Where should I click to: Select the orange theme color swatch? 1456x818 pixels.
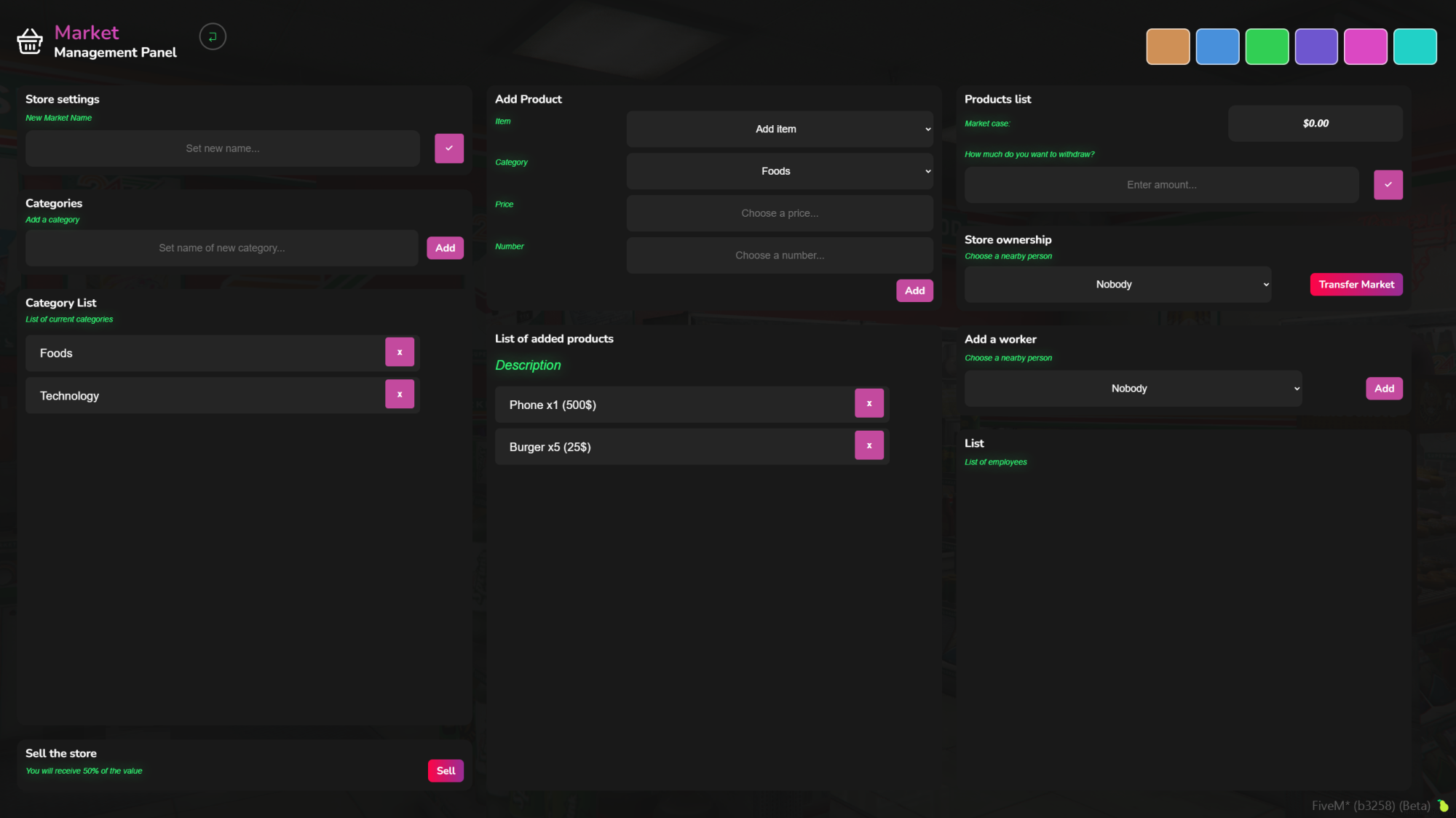click(x=1168, y=47)
